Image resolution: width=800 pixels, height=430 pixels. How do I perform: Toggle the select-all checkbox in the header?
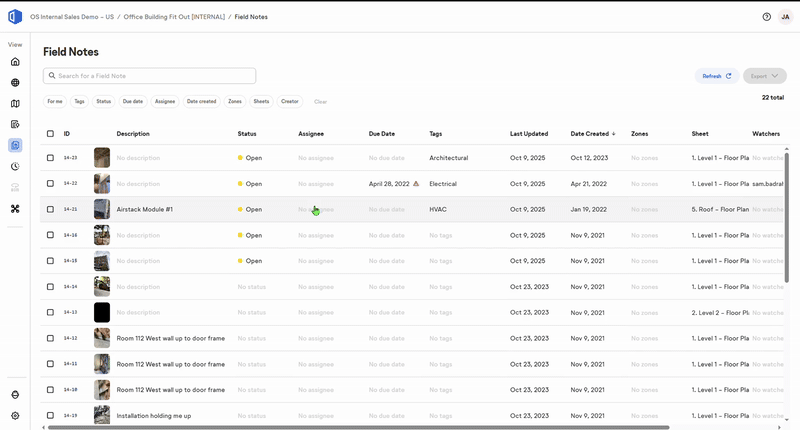click(x=50, y=134)
